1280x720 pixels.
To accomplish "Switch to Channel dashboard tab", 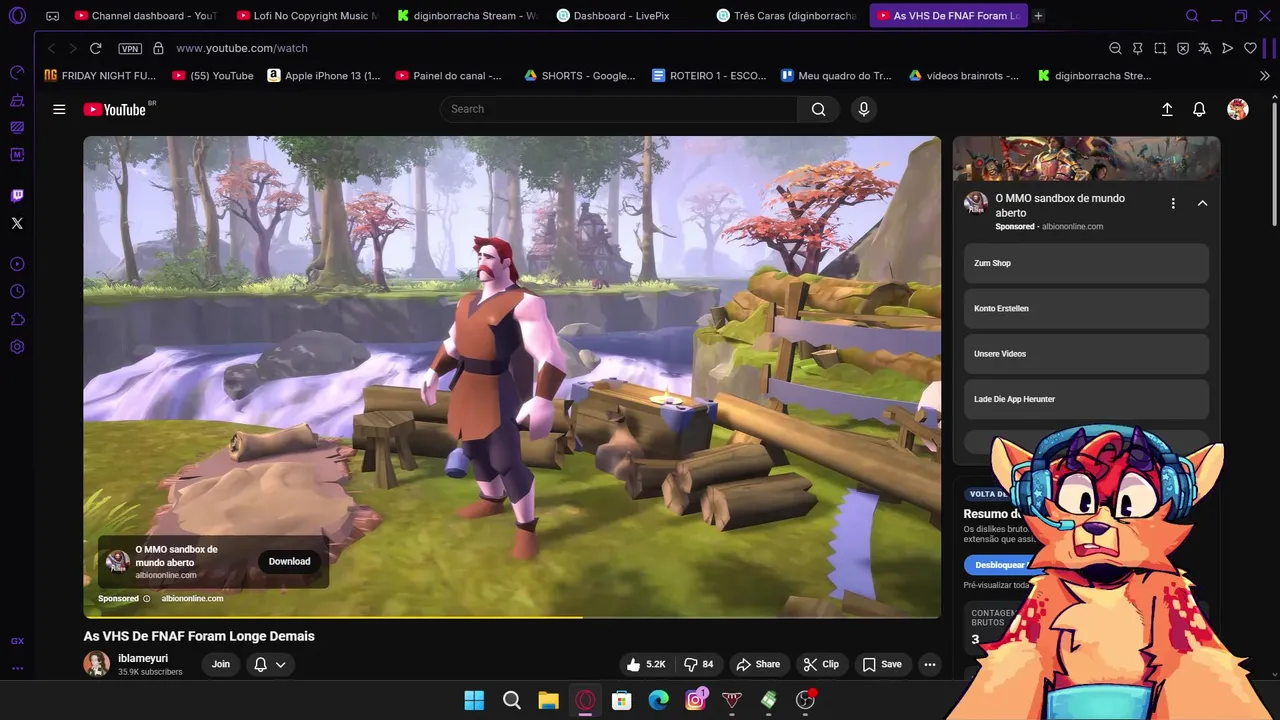I will pyautogui.click(x=146, y=16).
